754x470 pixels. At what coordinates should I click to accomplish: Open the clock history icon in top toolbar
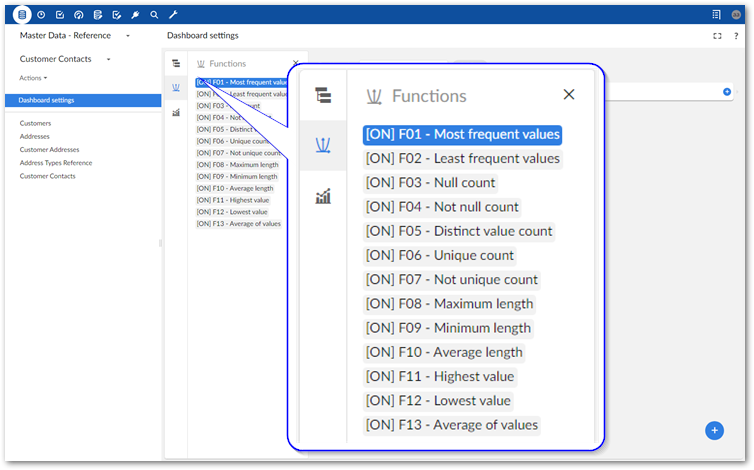click(x=41, y=15)
